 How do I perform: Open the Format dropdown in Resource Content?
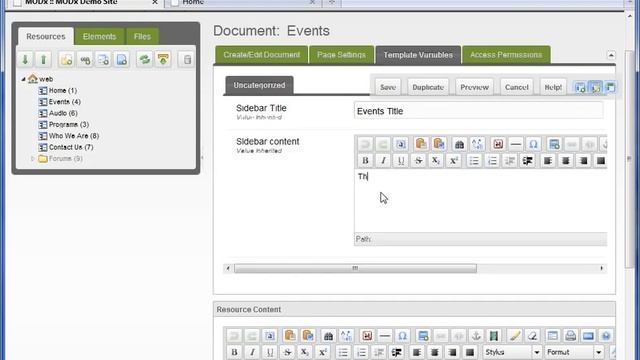coord(574,352)
